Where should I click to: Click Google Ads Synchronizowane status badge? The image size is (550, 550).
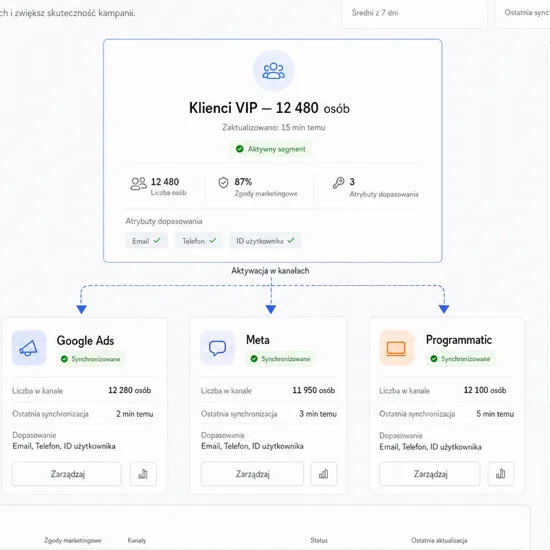[x=91, y=359]
